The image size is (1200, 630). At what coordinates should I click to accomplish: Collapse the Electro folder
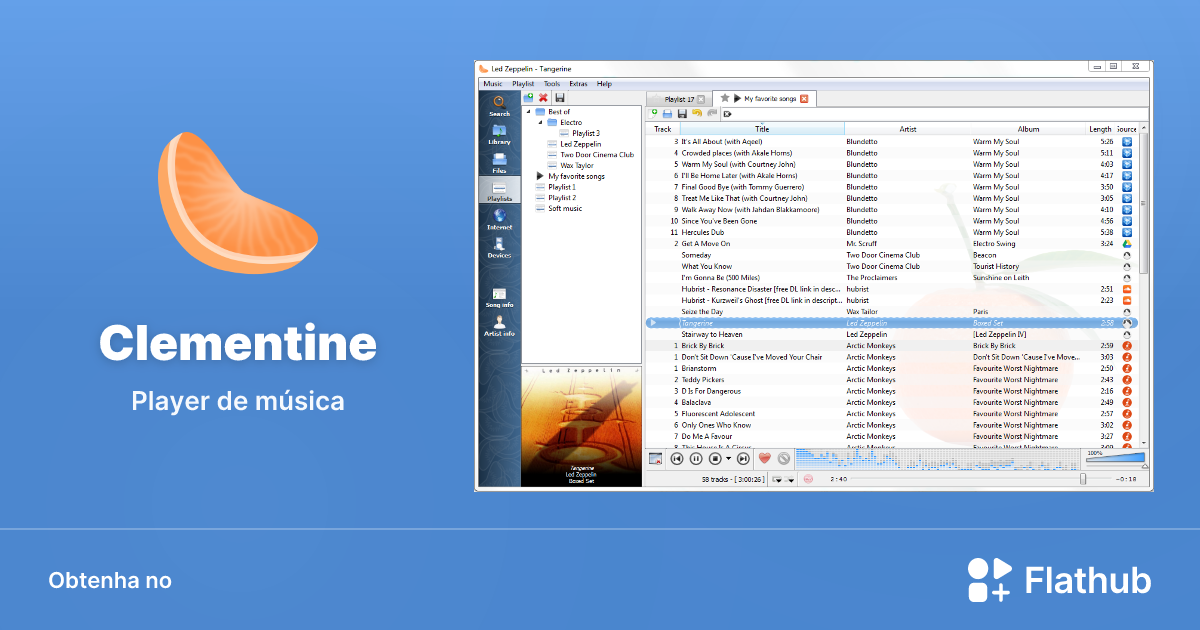click(x=540, y=122)
